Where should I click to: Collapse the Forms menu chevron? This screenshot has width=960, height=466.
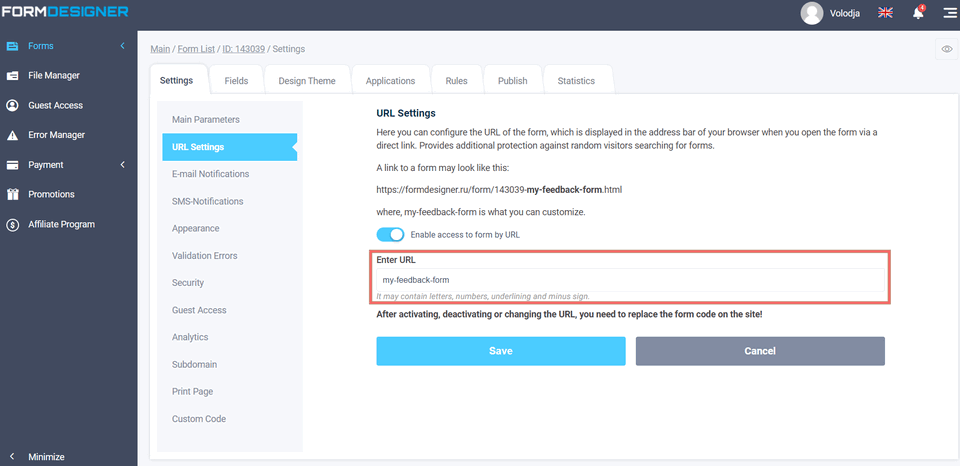click(x=122, y=46)
